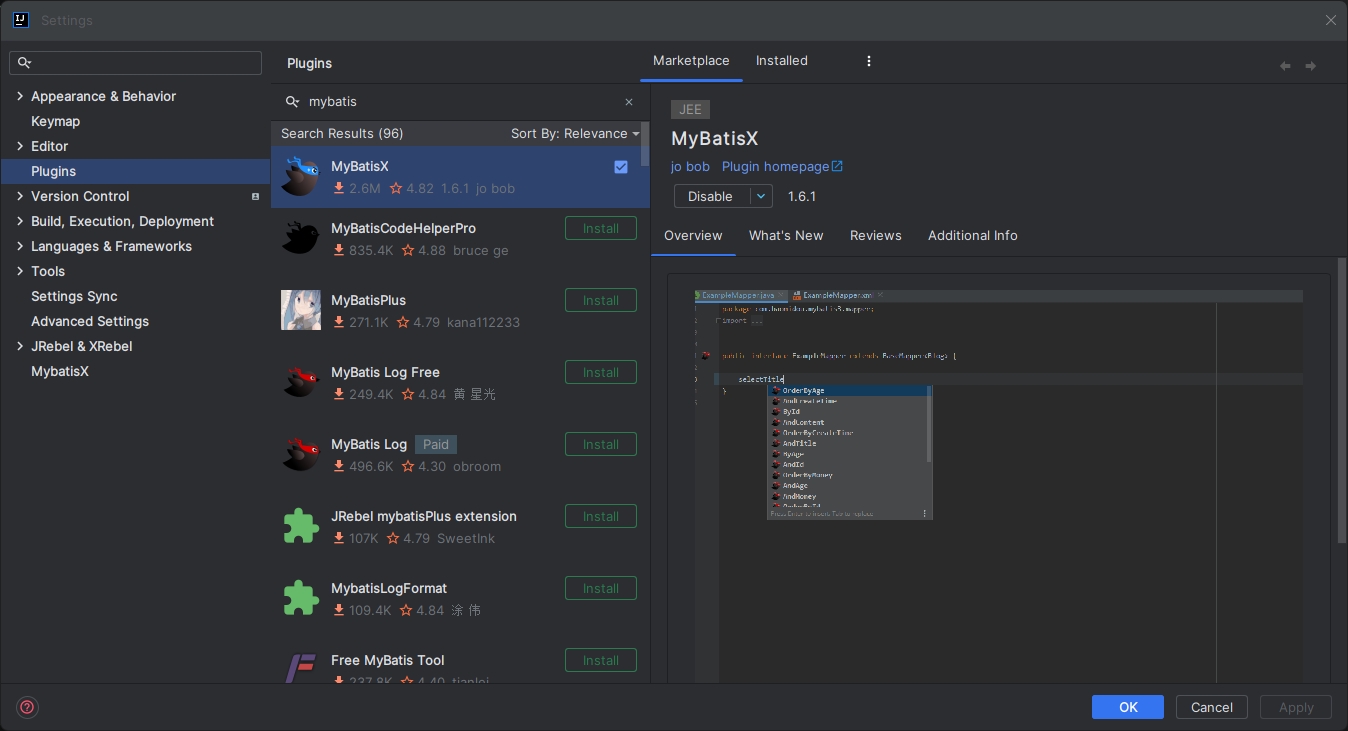Expand Languages & Frameworks node
Screen dimensions: 1348x731
[x=20, y=246]
